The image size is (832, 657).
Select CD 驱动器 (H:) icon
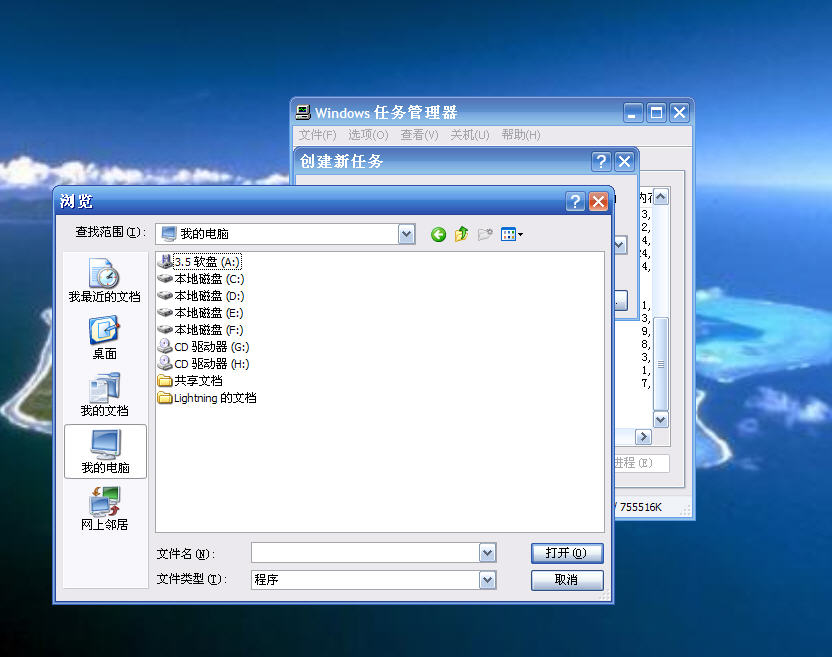pos(165,363)
